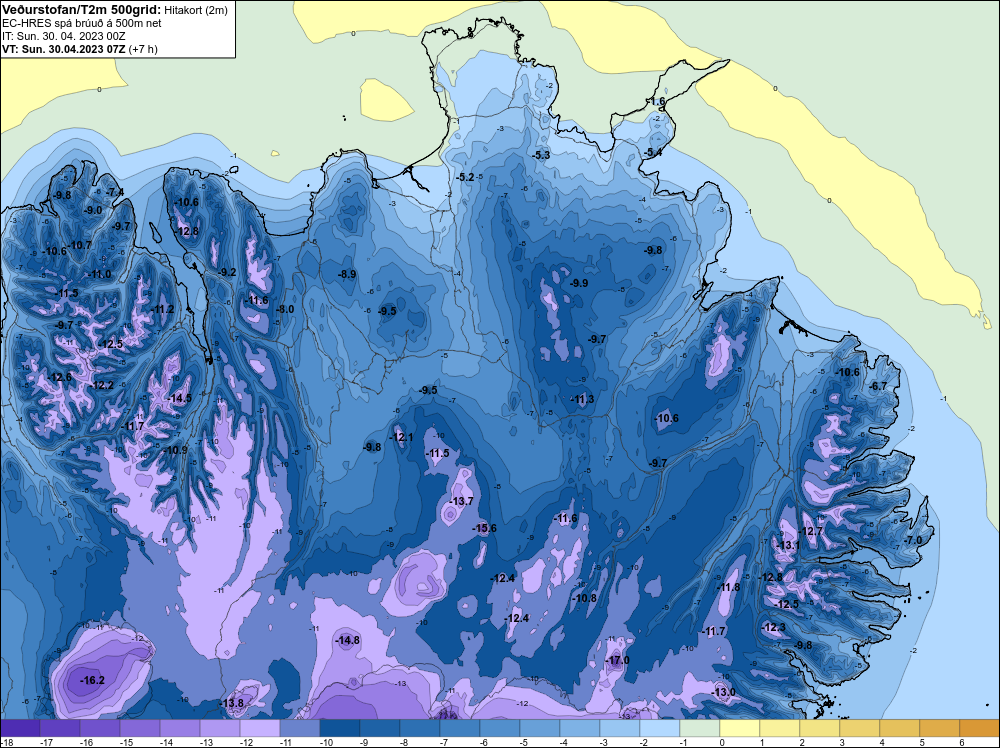Click the legend swatch labeled -6
Screen dimensions: 1000x748
(500, 728)
